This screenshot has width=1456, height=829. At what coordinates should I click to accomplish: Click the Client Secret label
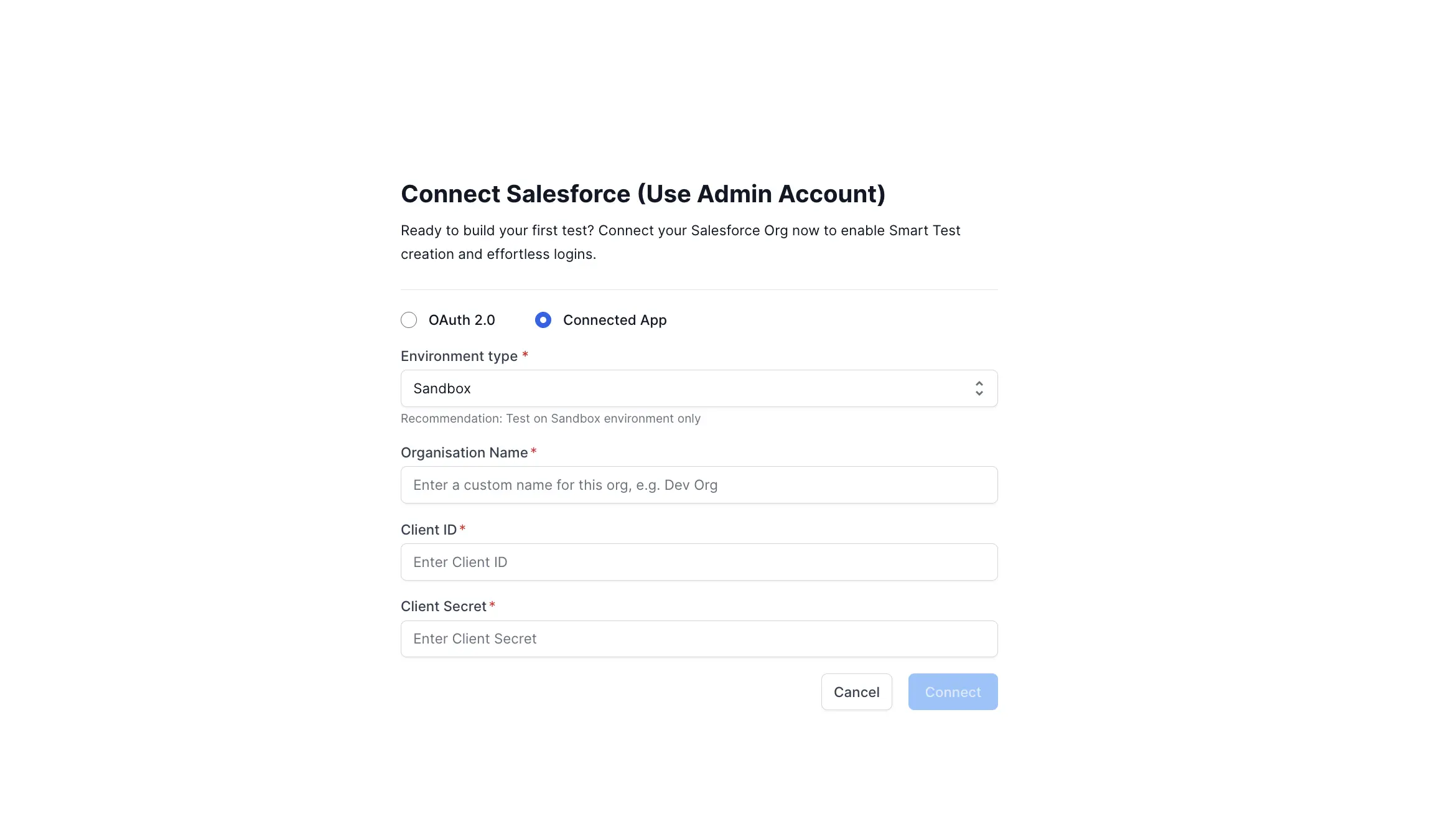point(443,606)
